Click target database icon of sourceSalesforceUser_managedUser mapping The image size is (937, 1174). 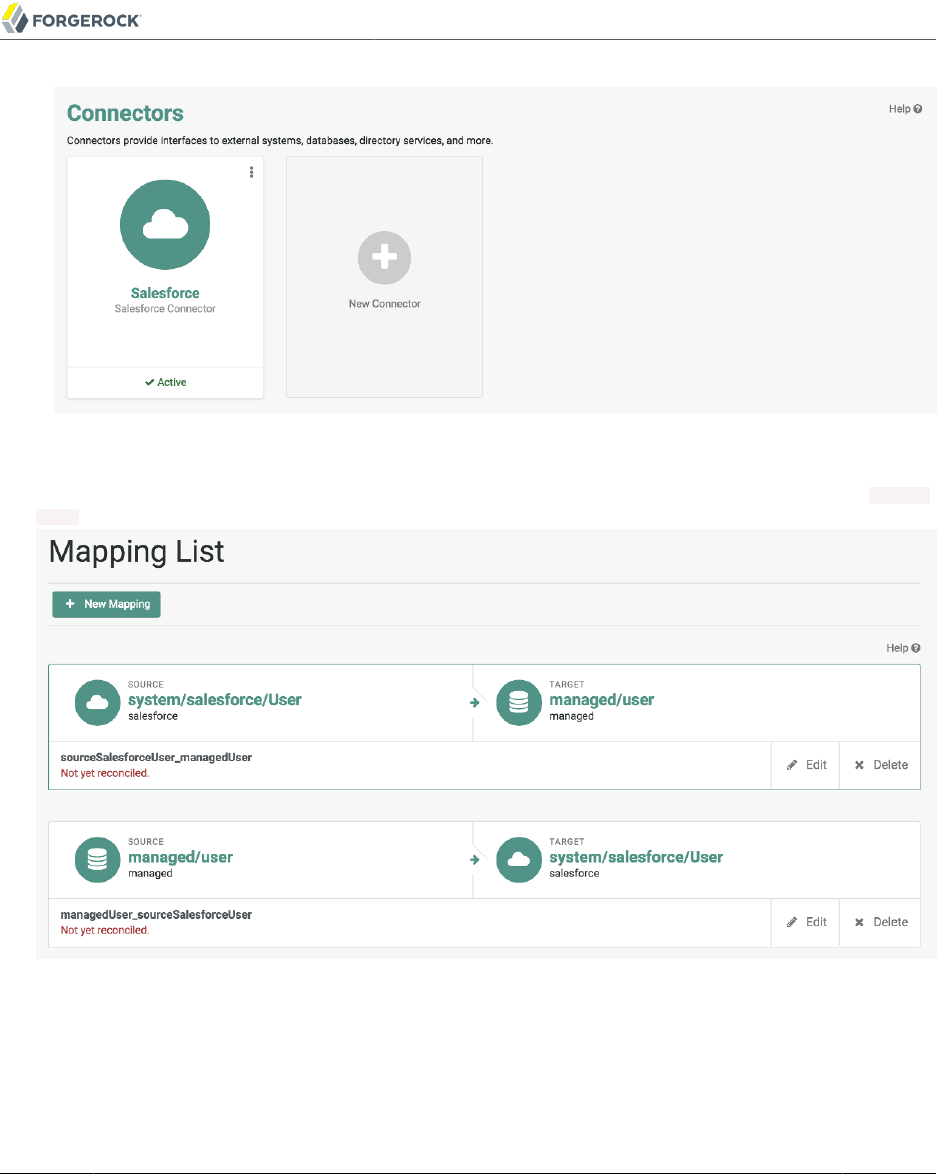(519, 702)
